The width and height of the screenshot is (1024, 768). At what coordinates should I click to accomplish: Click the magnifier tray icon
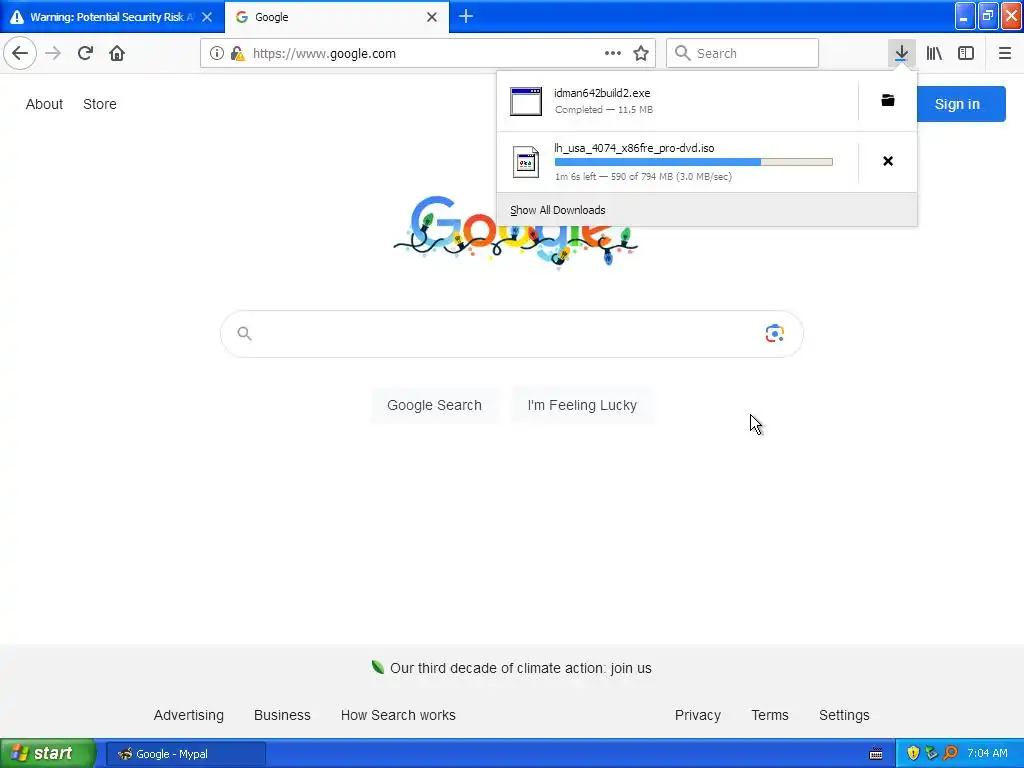click(950, 753)
